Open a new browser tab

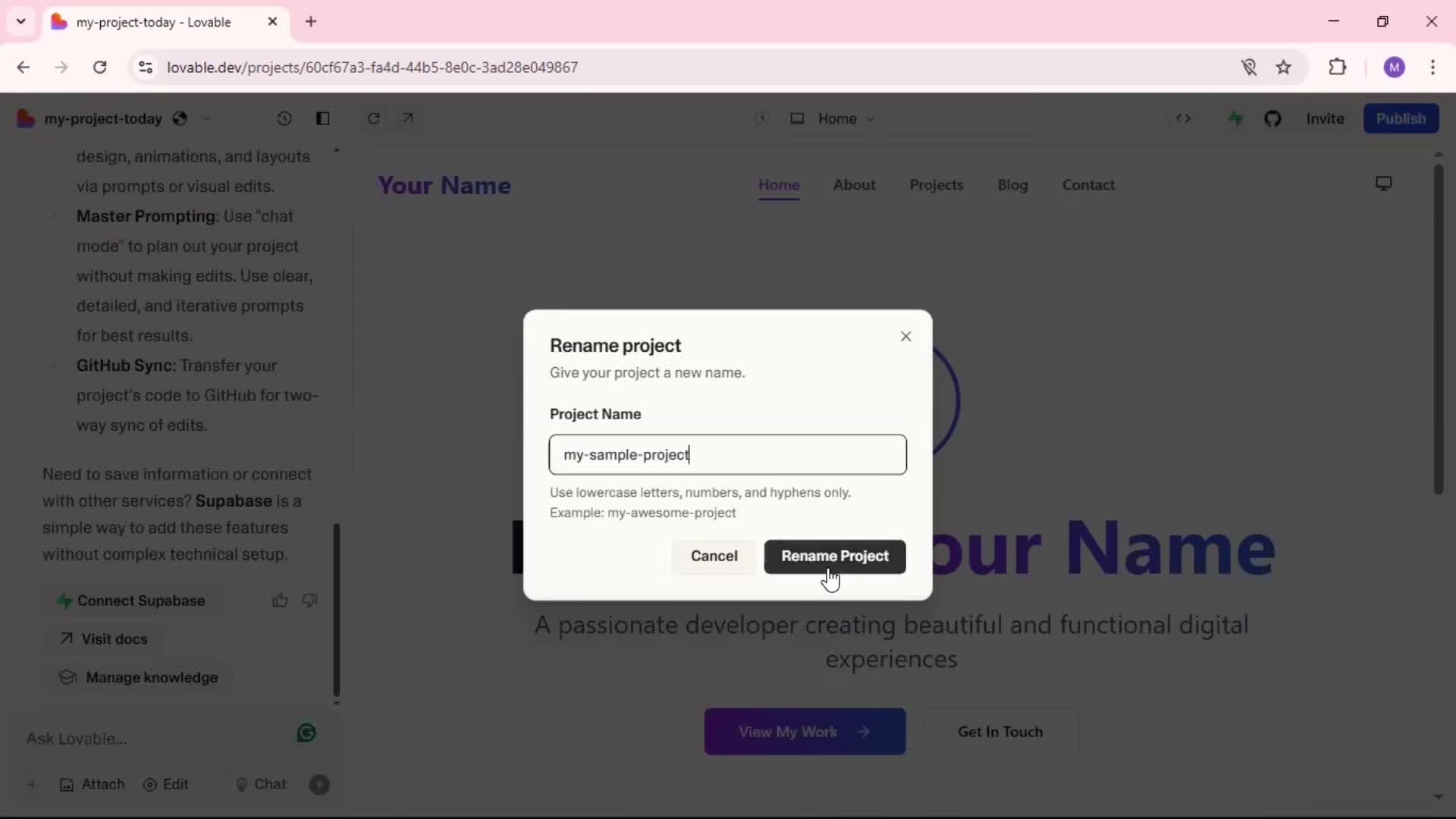click(311, 22)
